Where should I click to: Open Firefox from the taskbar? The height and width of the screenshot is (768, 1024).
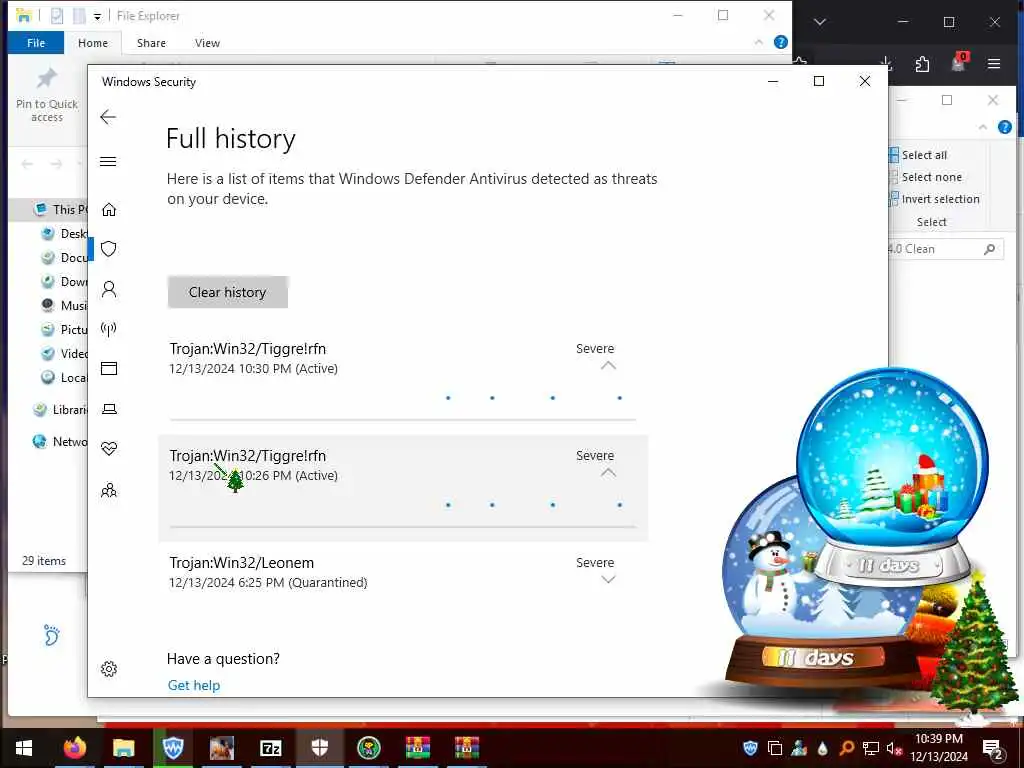74,748
